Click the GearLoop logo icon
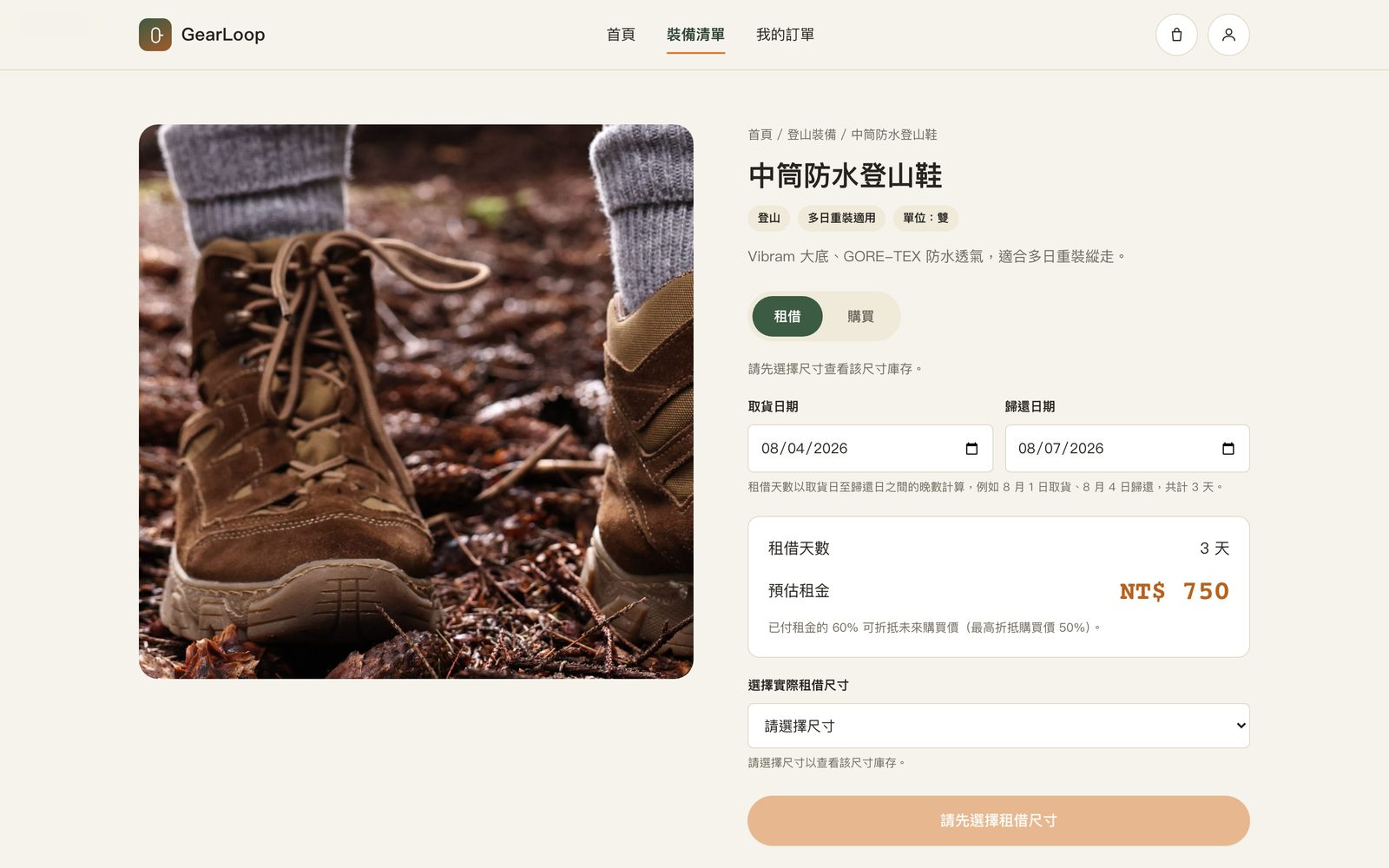Image resolution: width=1389 pixels, height=868 pixels. click(155, 35)
